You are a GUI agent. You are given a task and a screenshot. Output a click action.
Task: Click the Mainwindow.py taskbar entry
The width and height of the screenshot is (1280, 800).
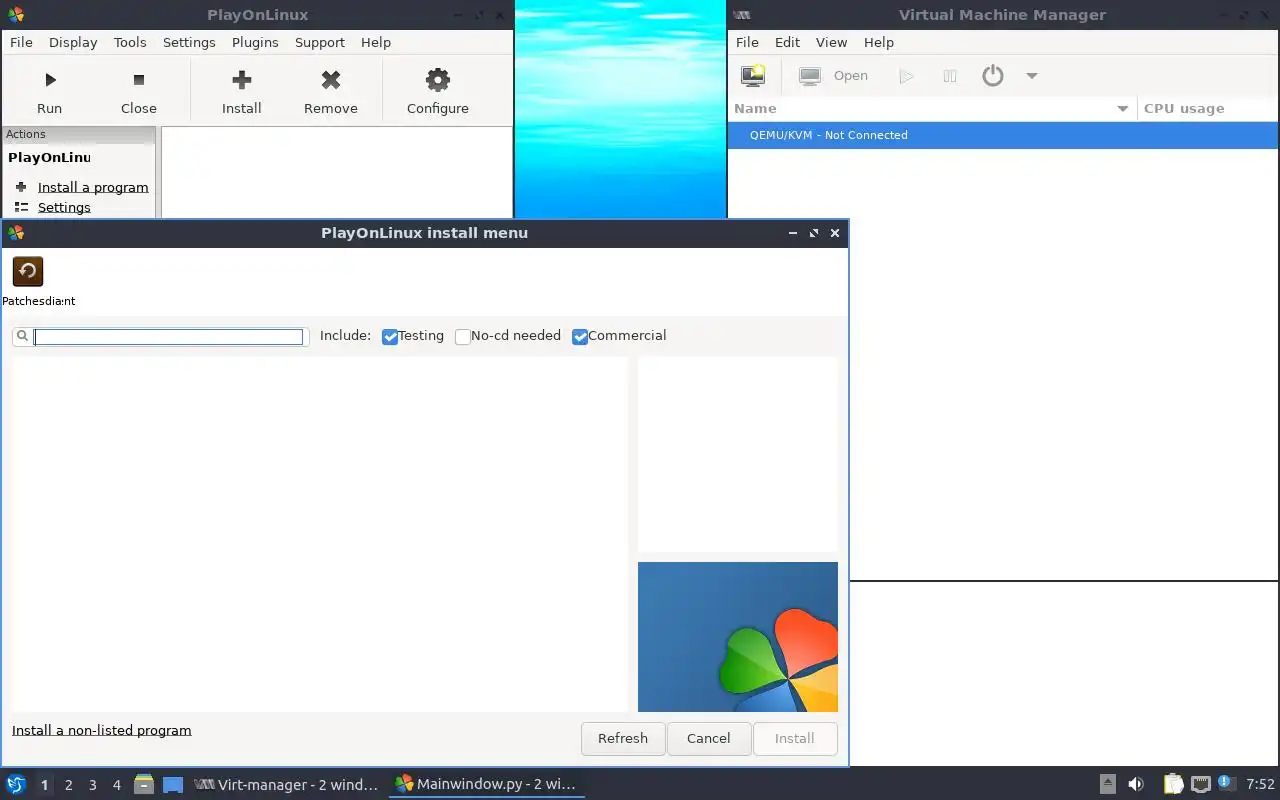(x=486, y=785)
